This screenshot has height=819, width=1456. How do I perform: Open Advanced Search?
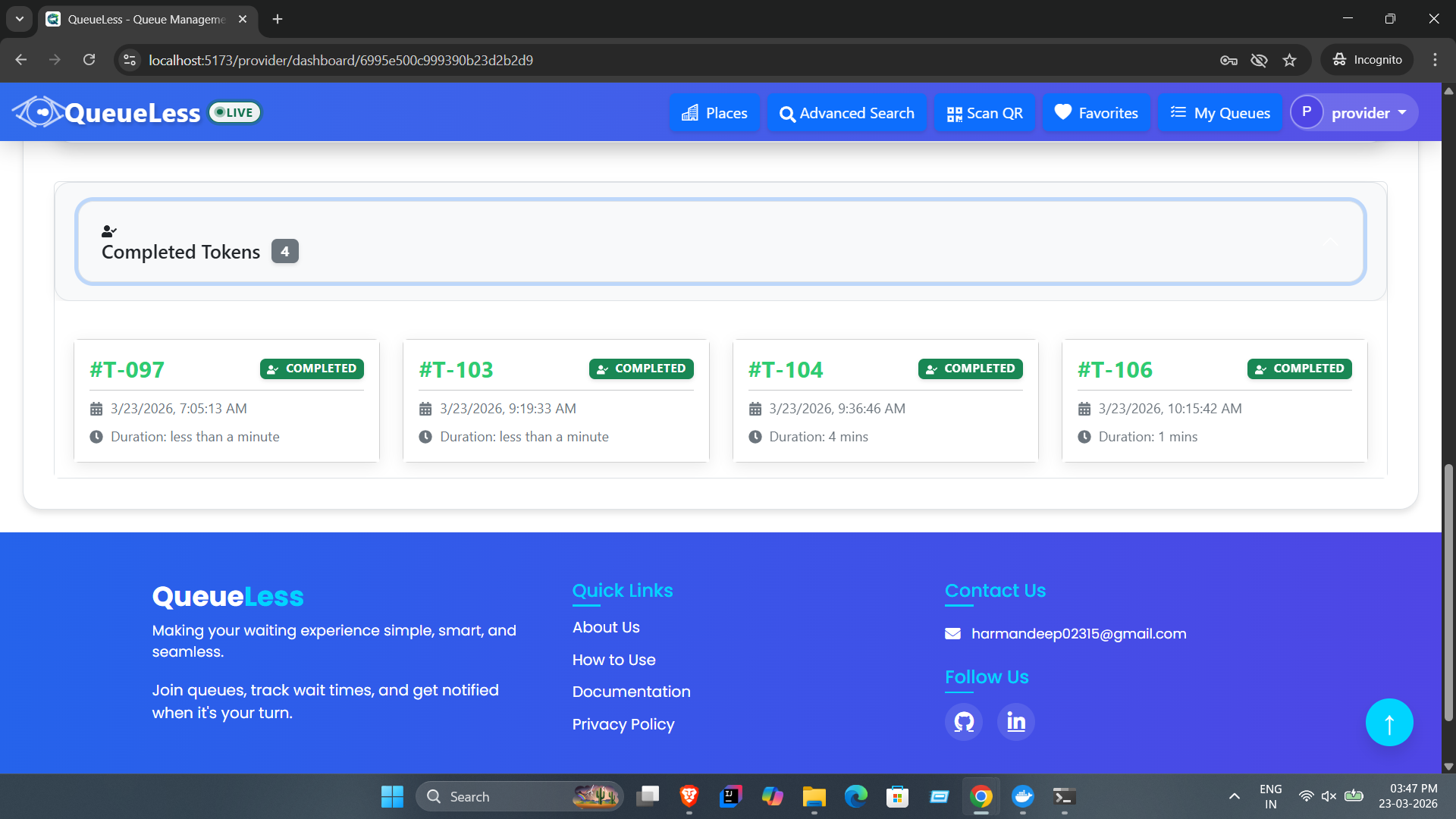pos(846,113)
